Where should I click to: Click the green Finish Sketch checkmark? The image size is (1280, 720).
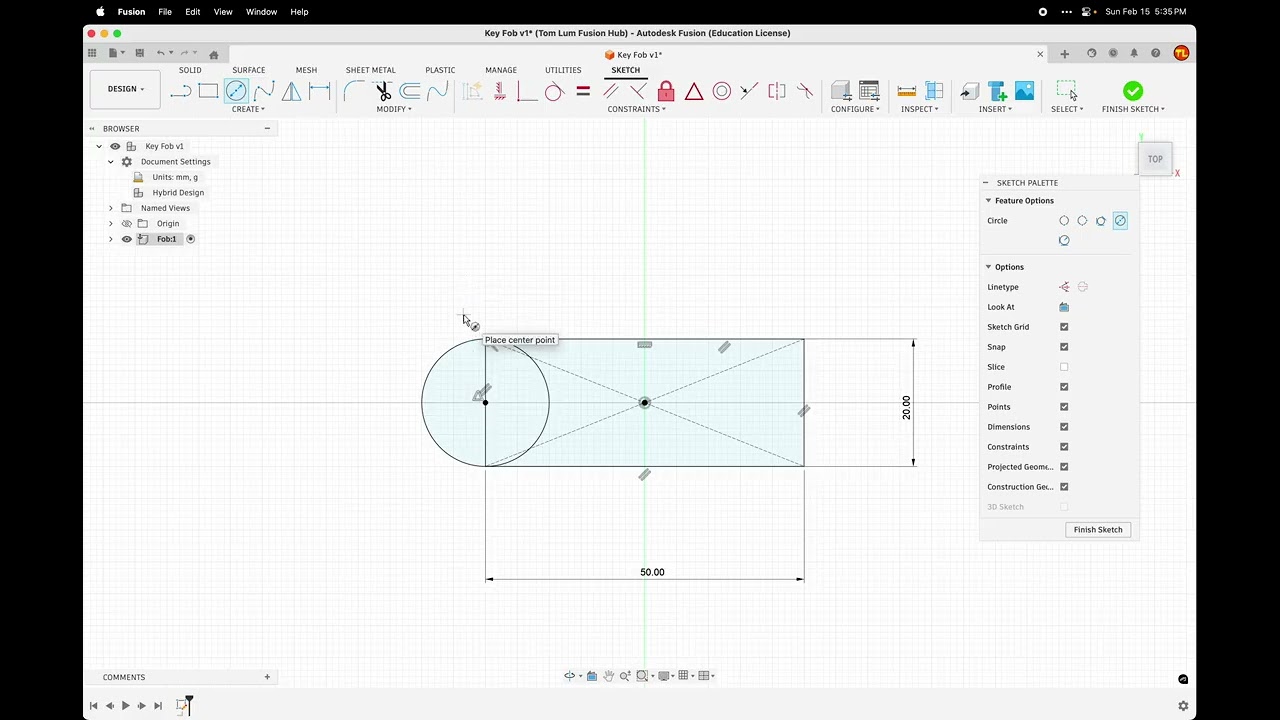pos(1133,91)
